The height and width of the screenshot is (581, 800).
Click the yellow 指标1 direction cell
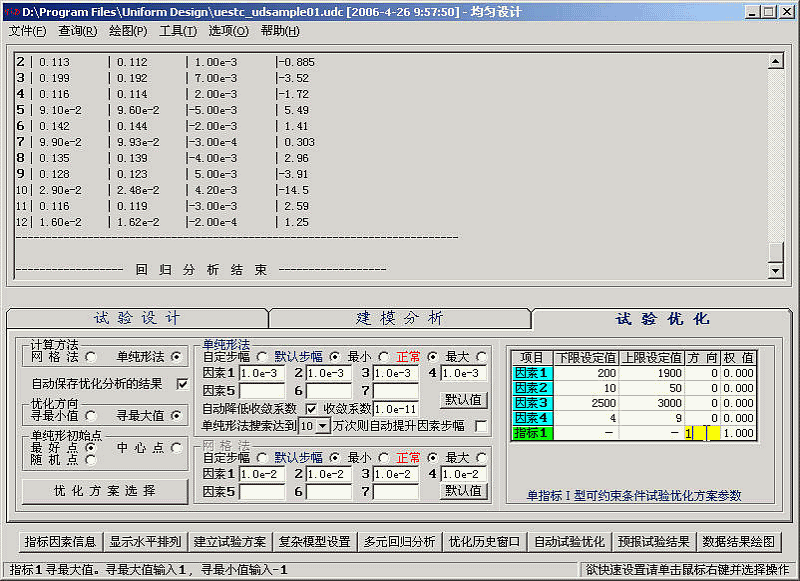pos(702,433)
